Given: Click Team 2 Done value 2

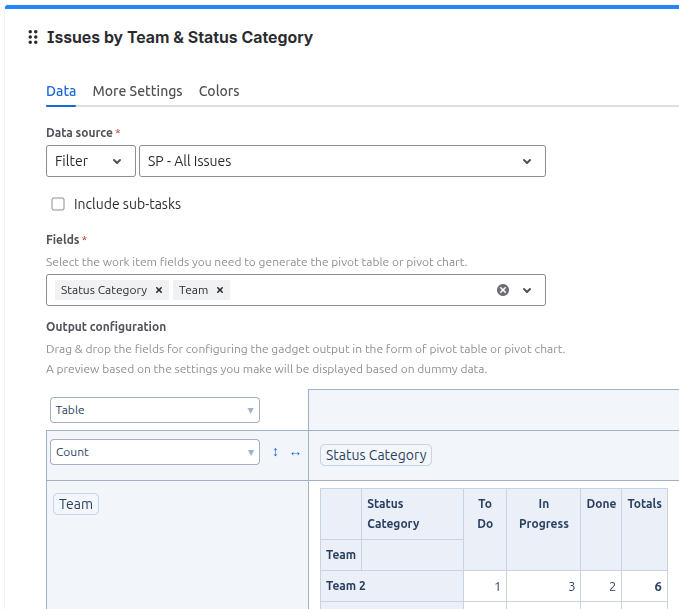Looking at the screenshot, I should [601, 586].
